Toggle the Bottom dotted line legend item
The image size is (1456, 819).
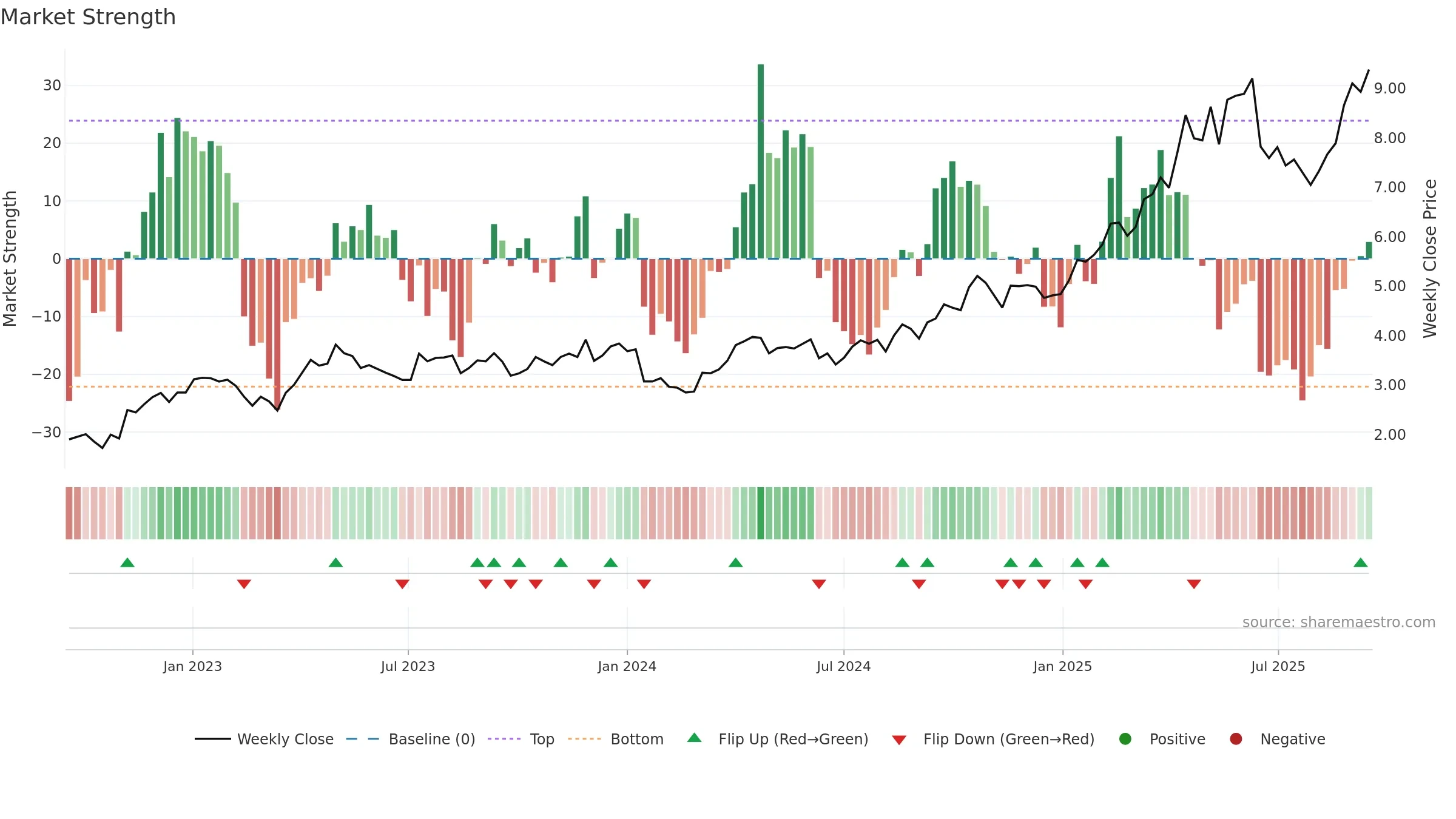(x=616, y=739)
